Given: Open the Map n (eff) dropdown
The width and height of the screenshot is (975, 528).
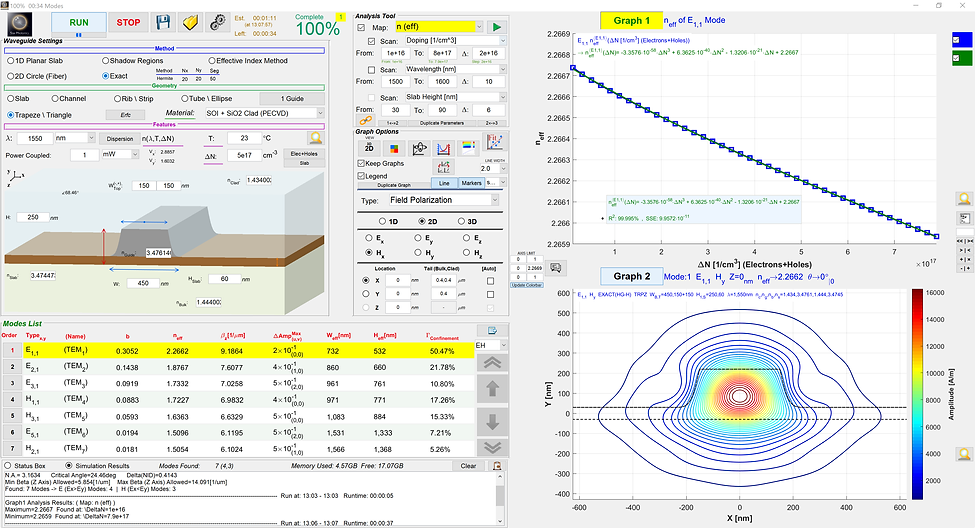Looking at the screenshot, I should coord(479,27).
